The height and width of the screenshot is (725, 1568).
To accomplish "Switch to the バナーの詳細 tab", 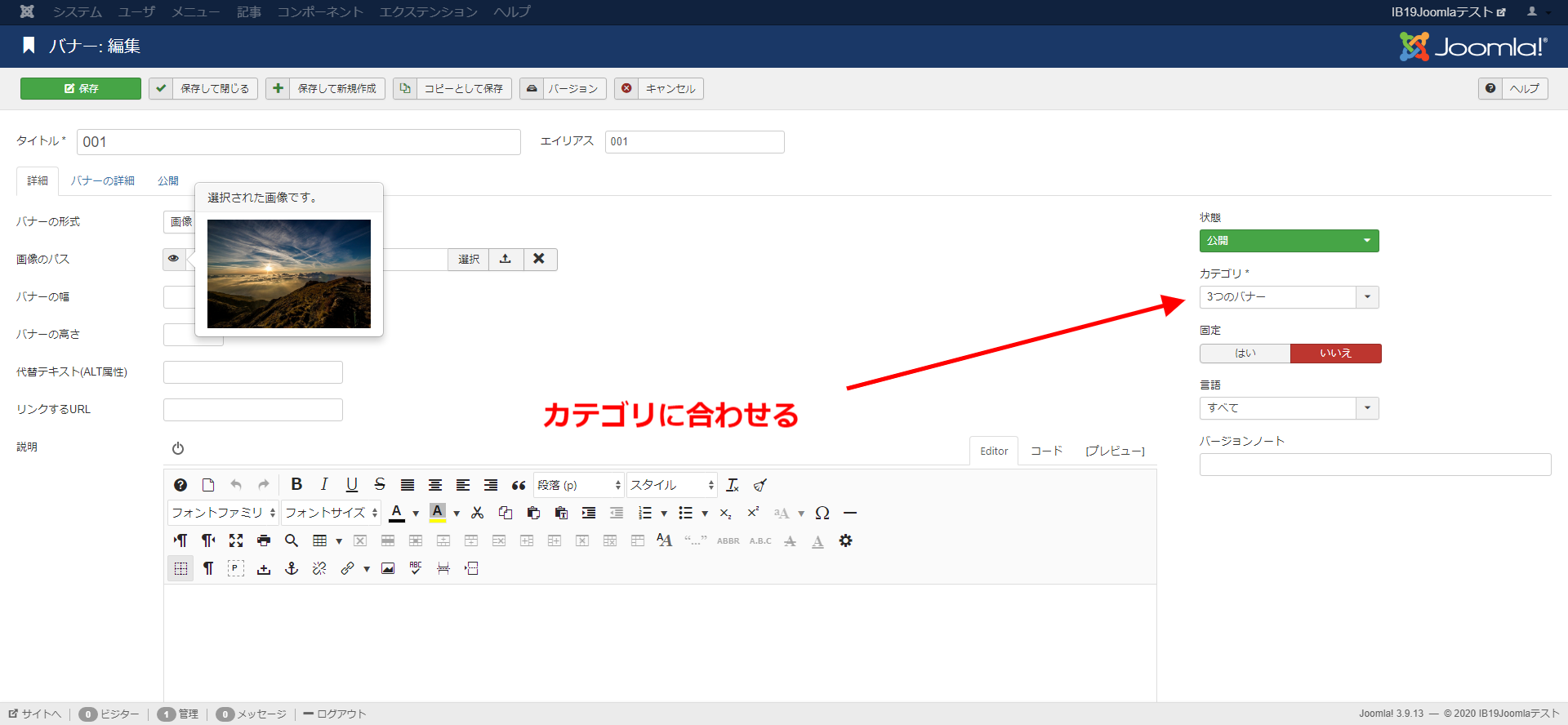I will pos(102,180).
